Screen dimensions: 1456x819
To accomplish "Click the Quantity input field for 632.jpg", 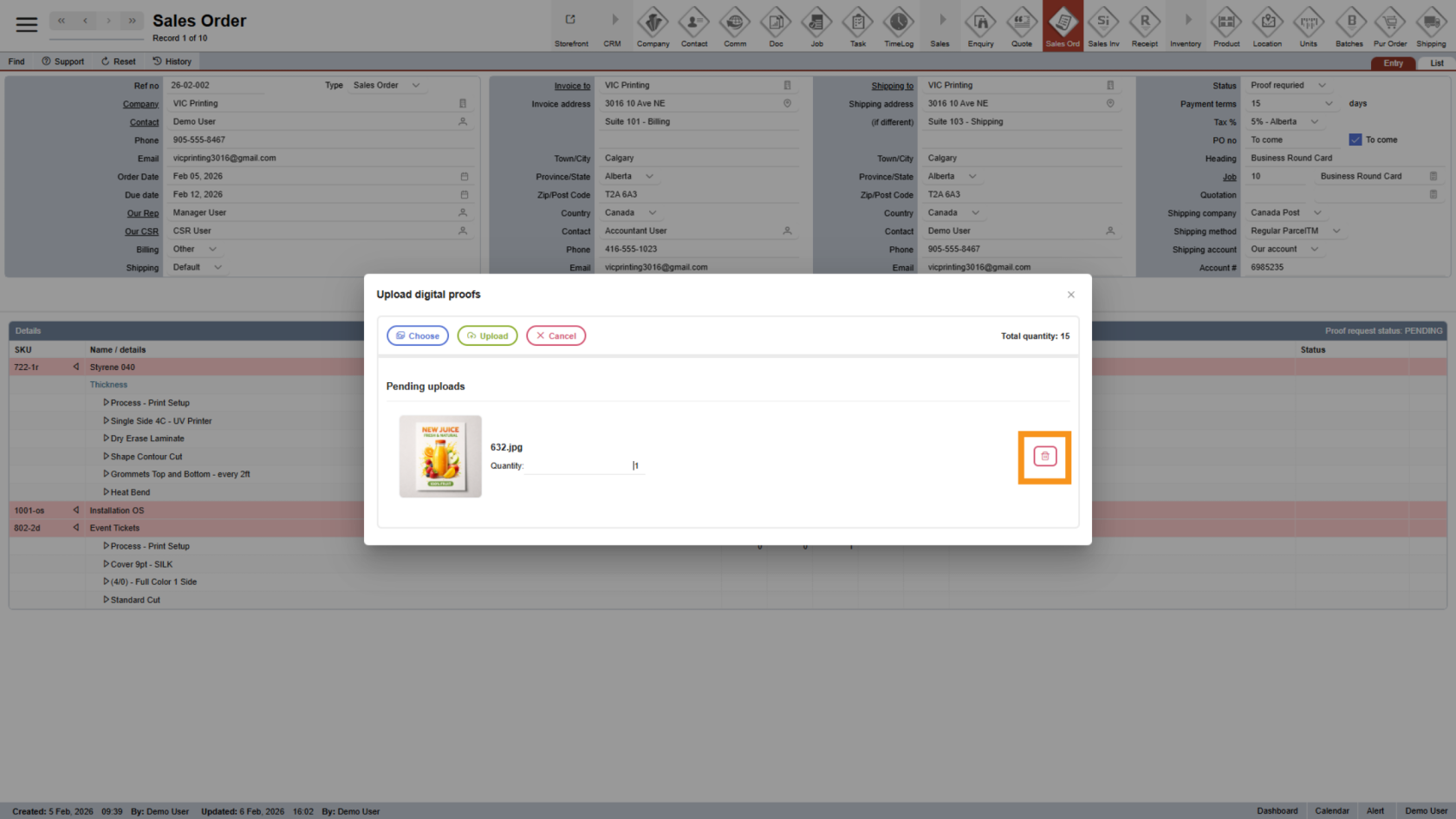I will (x=581, y=465).
